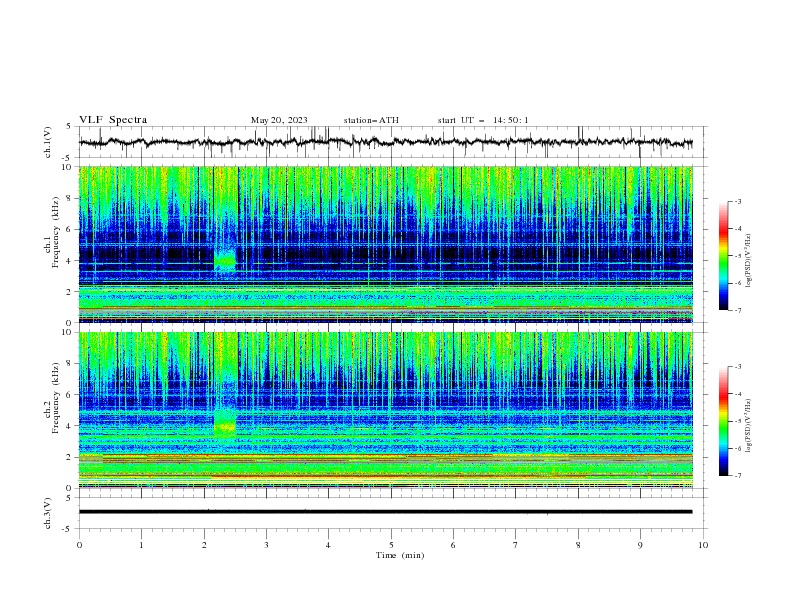Click time axis tick label "0"
The height and width of the screenshot is (612, 792).
point(79,545)
